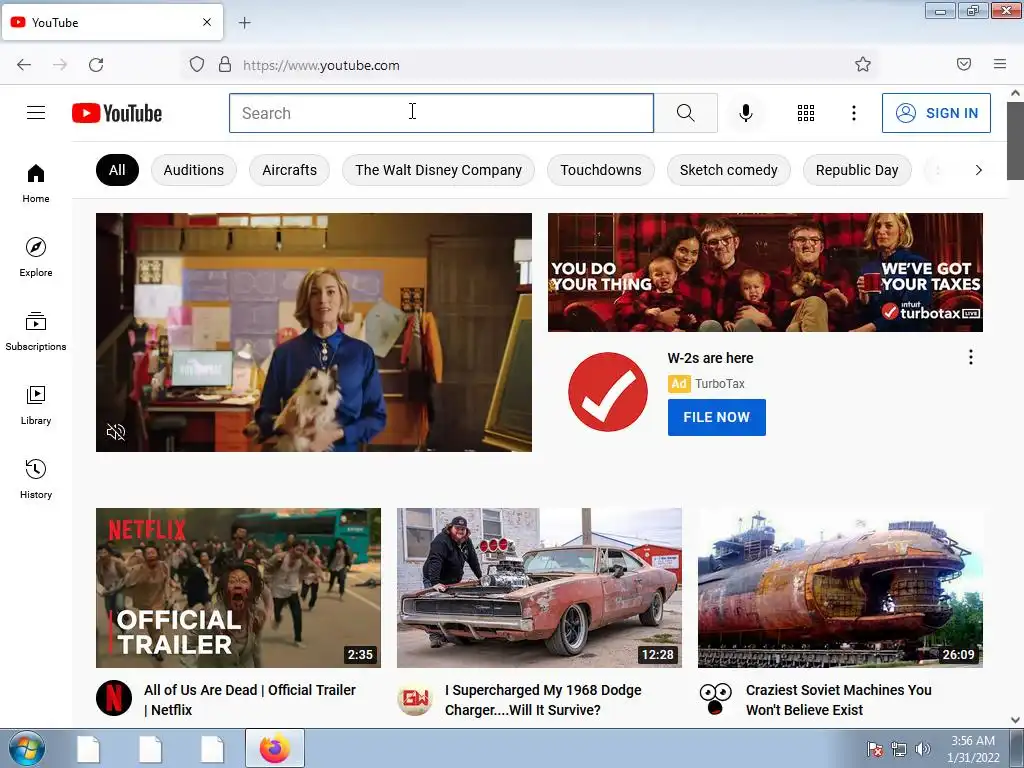
Task: Select the All filter chip
Action: point(117,170)
